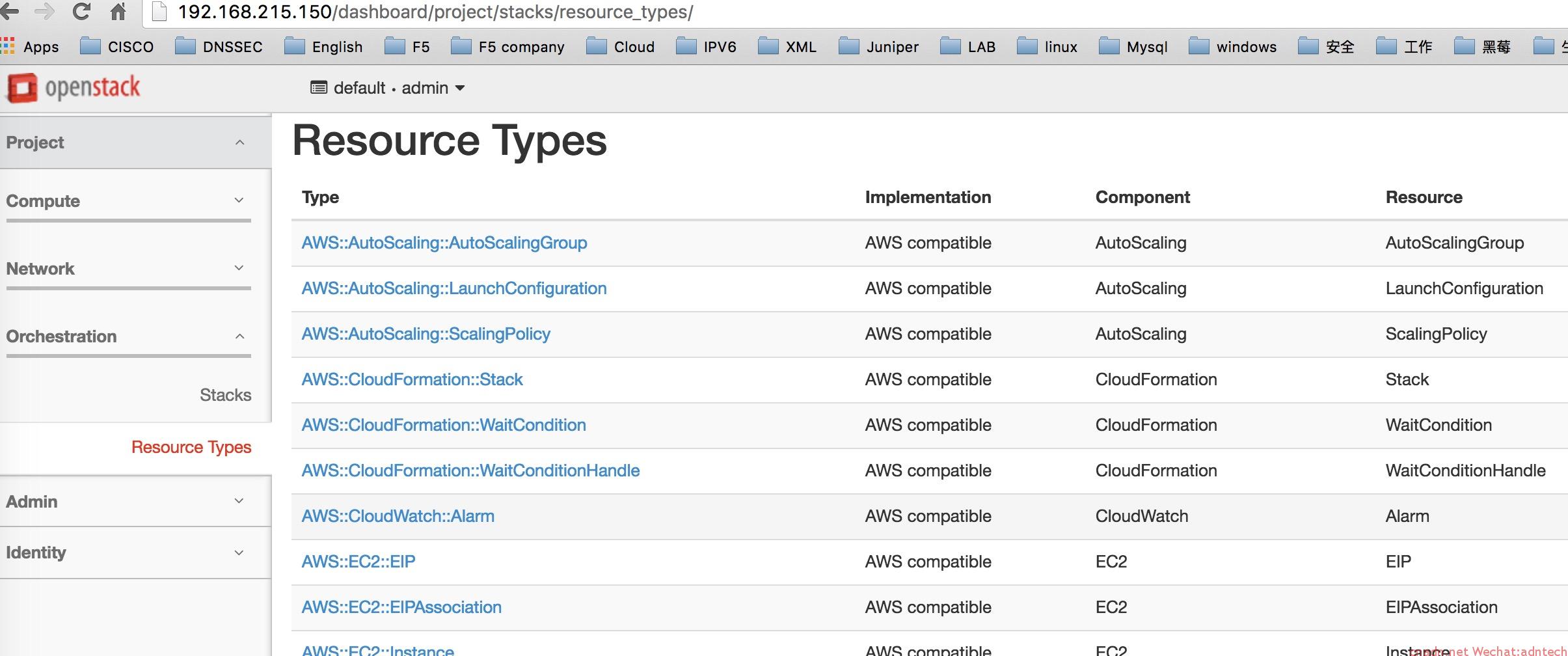Screen dimensions: 1568x656
Task: Open the DNSSEC bookmark folder
Action: point(219,46)
